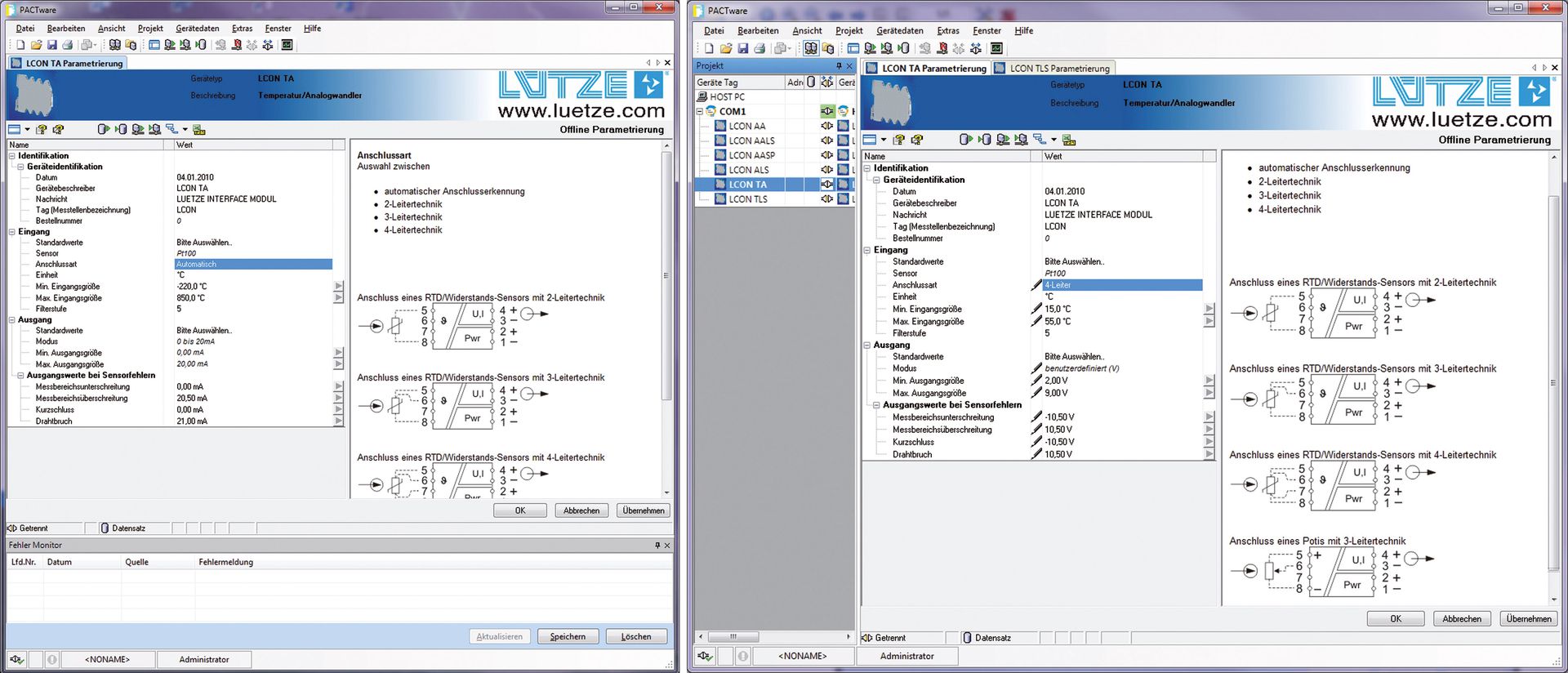Click green-yellow compare icon in right DTM toolbar
The height and width of the screenshot is (673, 1568).
pos(1069,140)
